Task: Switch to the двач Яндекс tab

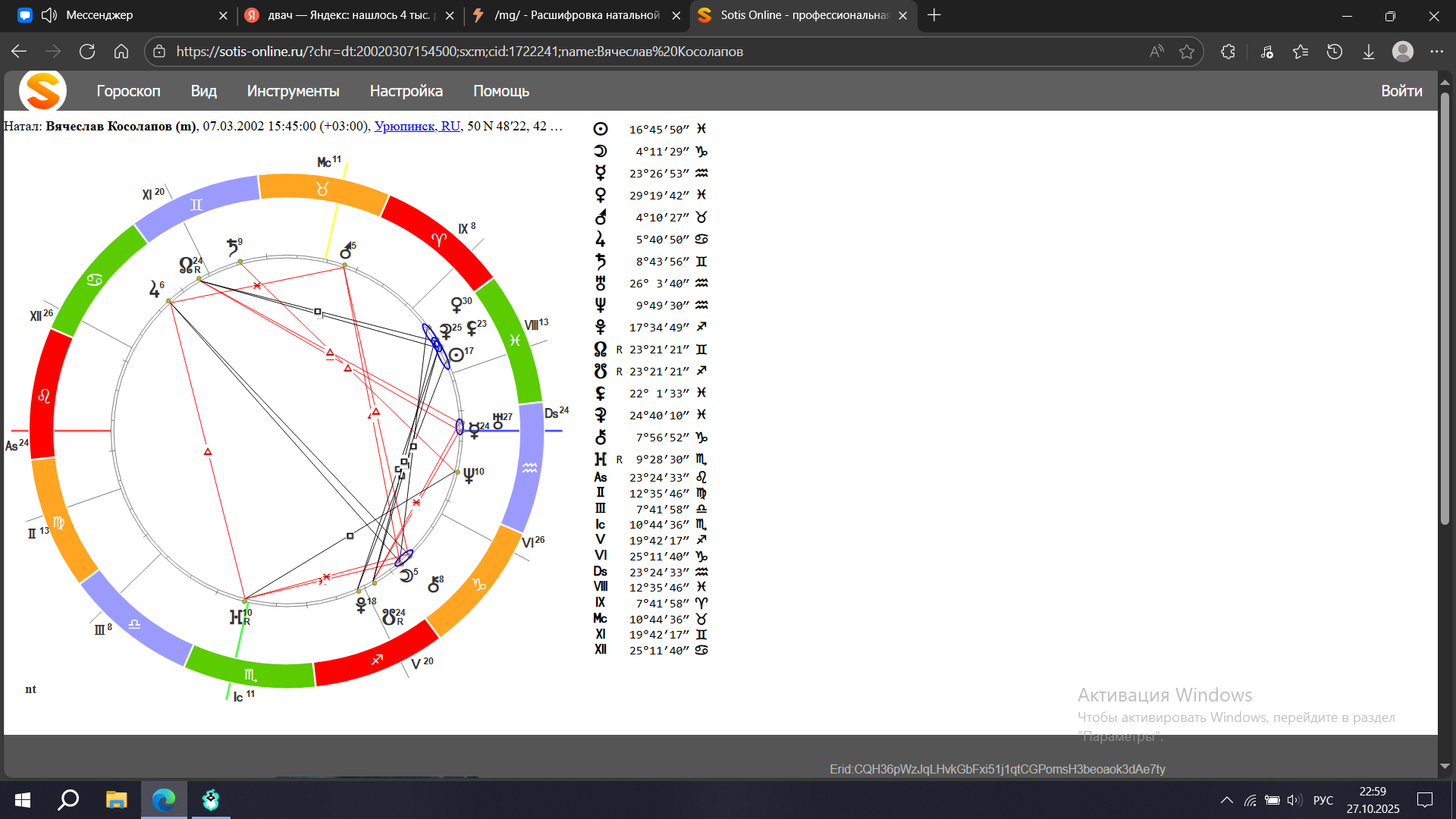Action: coord(349,15)
